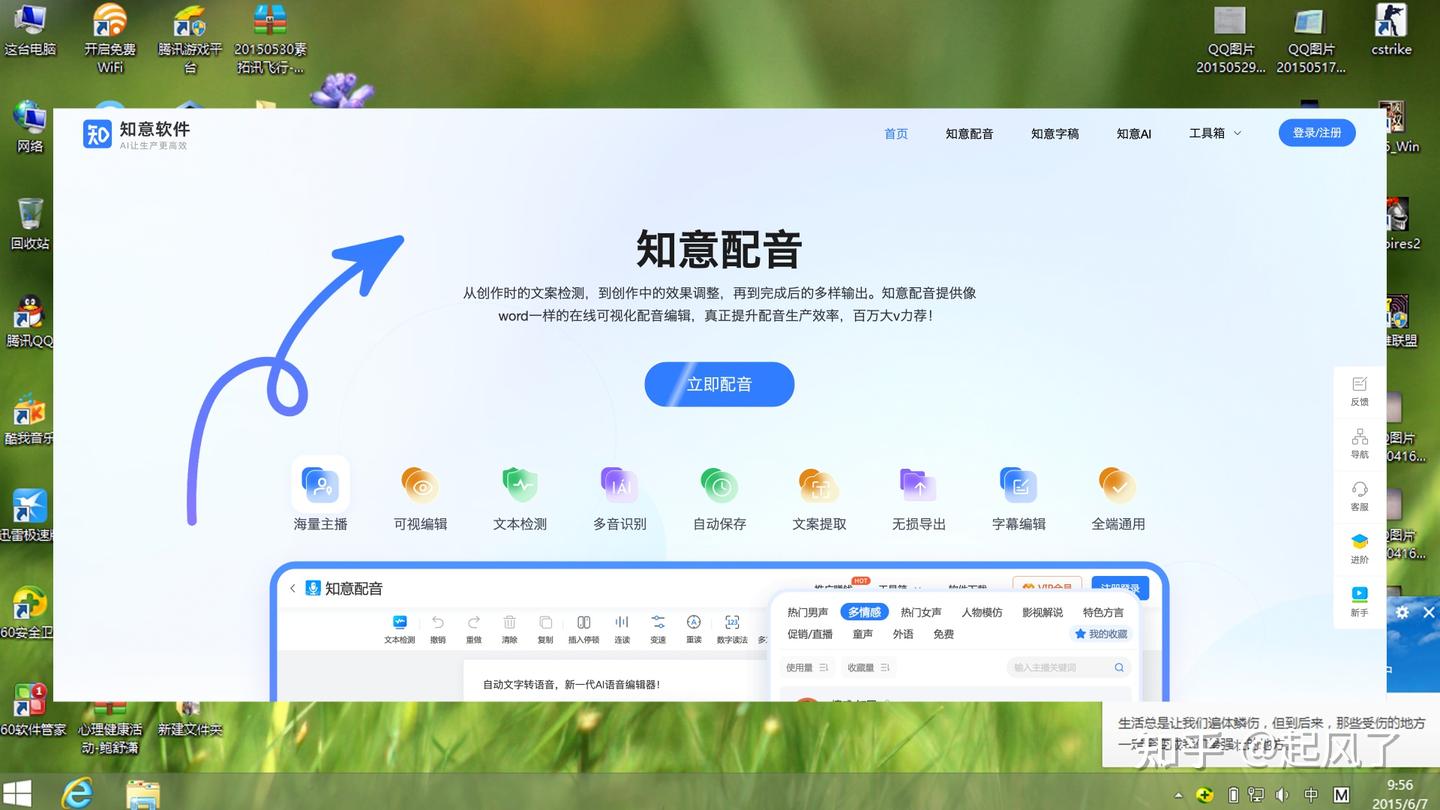Select the 全端通用 feature icon

(1117, 486)
